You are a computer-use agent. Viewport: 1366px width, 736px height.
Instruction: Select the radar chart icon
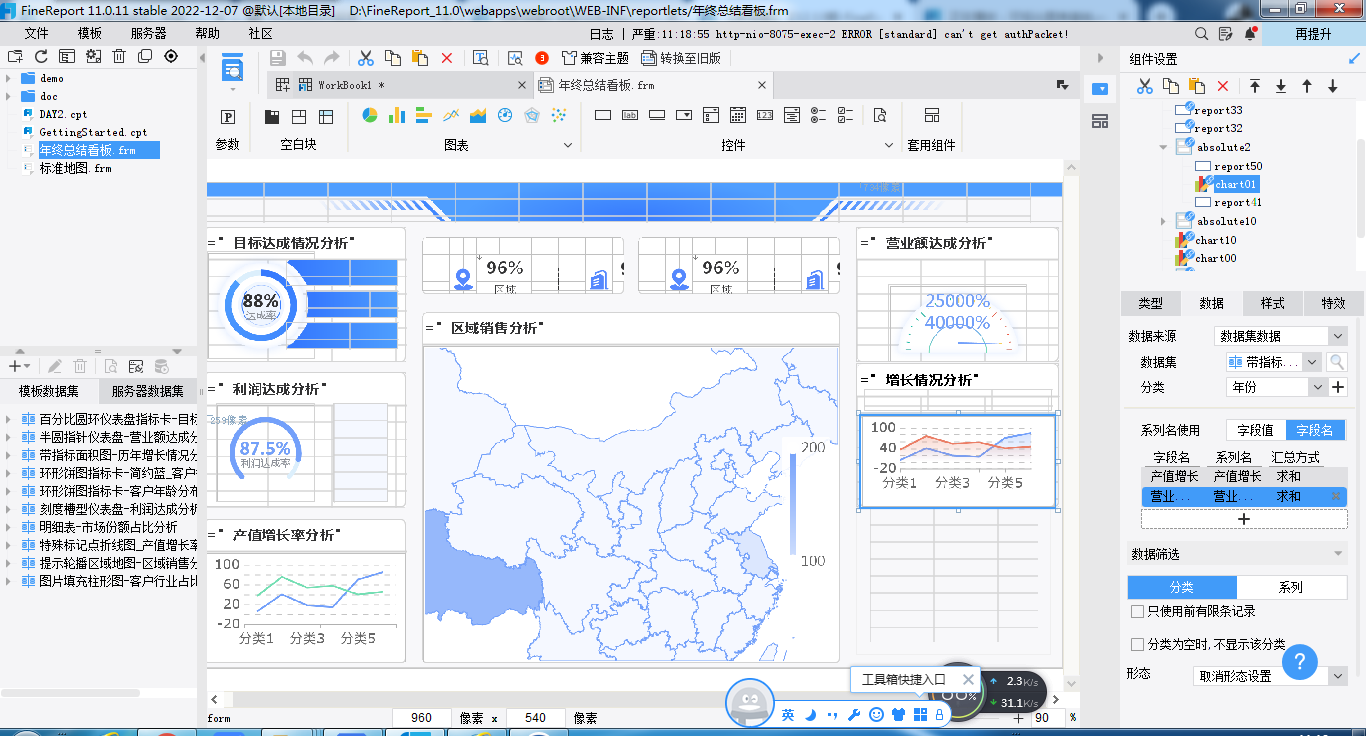(x=532, y=116)
